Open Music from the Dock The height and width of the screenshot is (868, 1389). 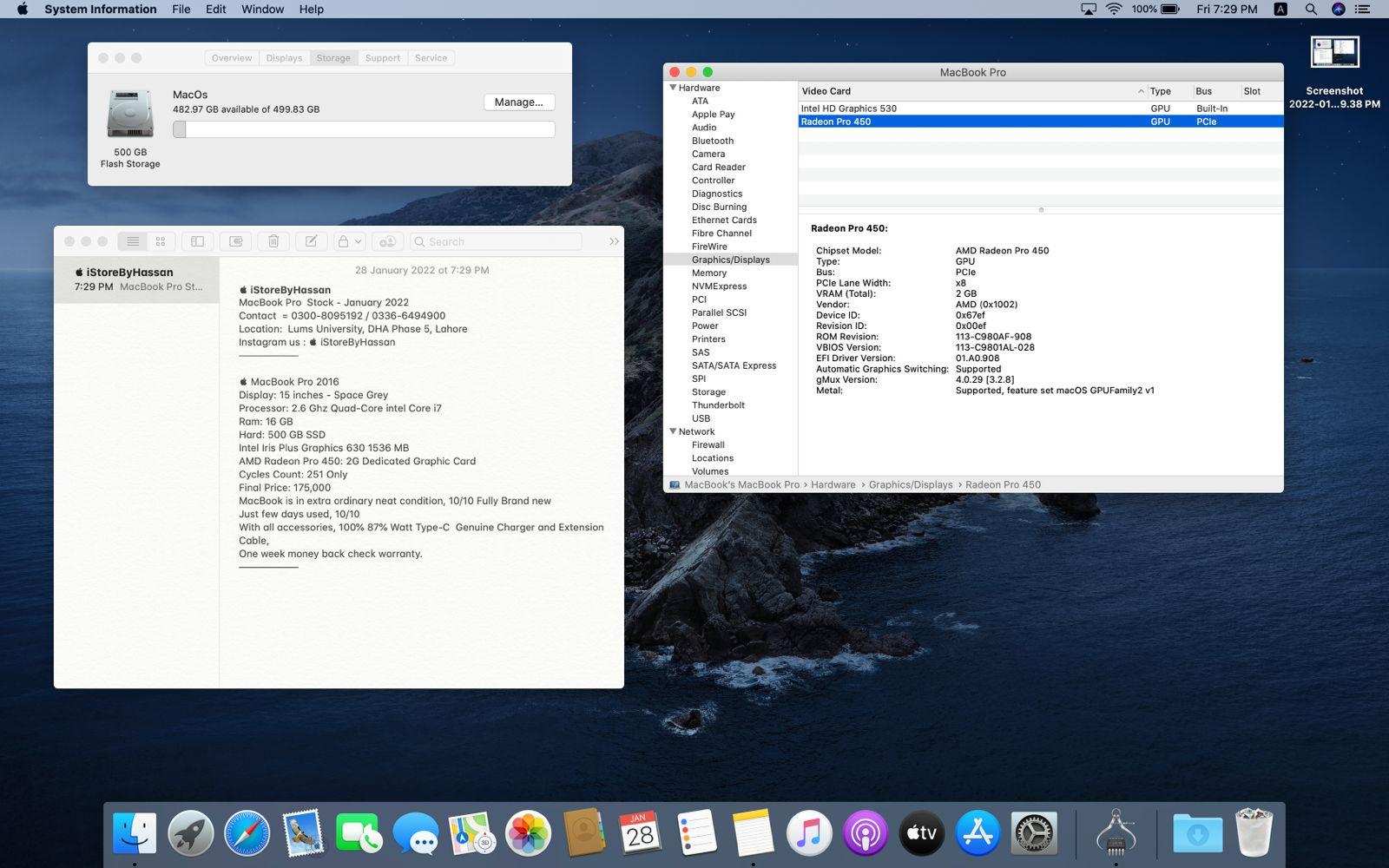pos(809,833)
